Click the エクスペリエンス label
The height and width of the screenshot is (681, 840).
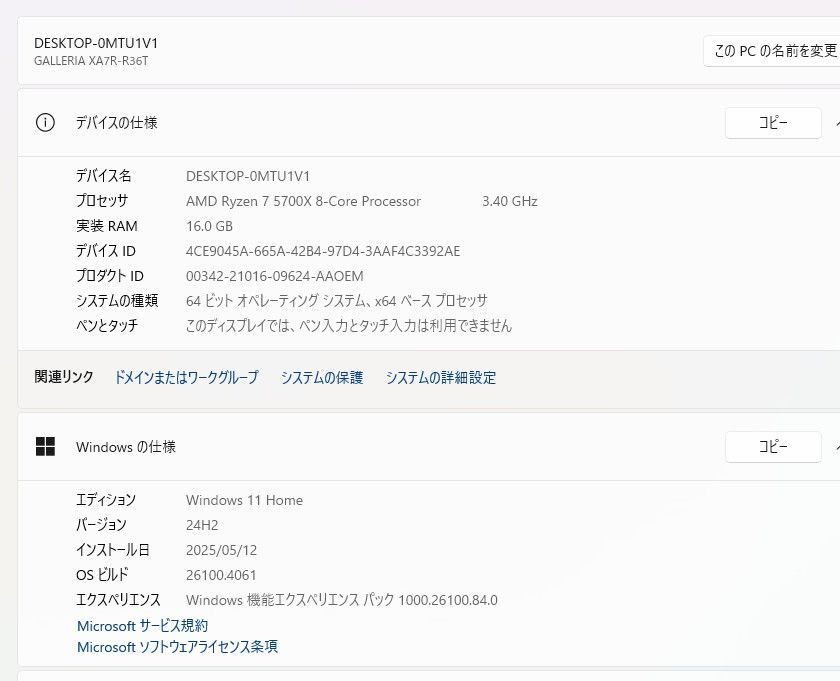click(118, 600)
